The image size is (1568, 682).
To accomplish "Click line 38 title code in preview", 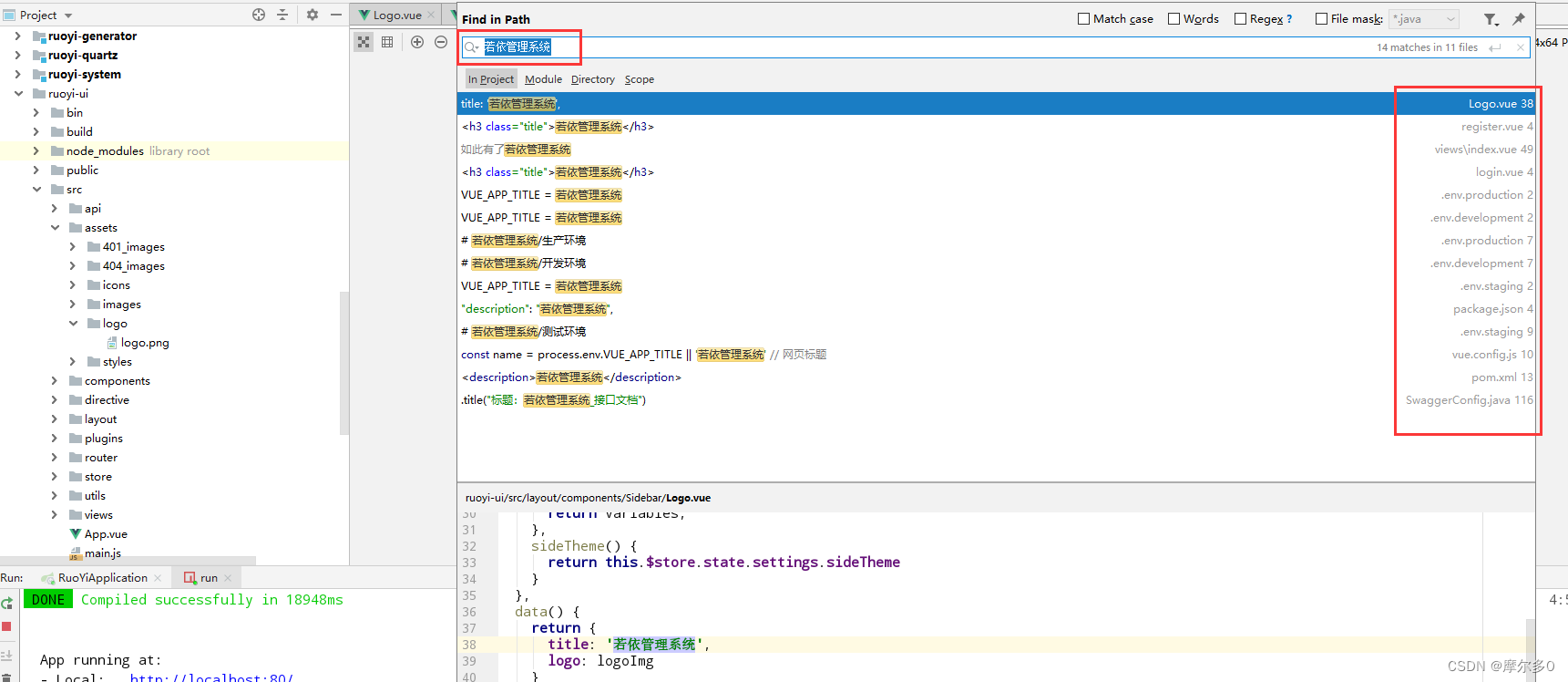I will click(x=628, y=645).
